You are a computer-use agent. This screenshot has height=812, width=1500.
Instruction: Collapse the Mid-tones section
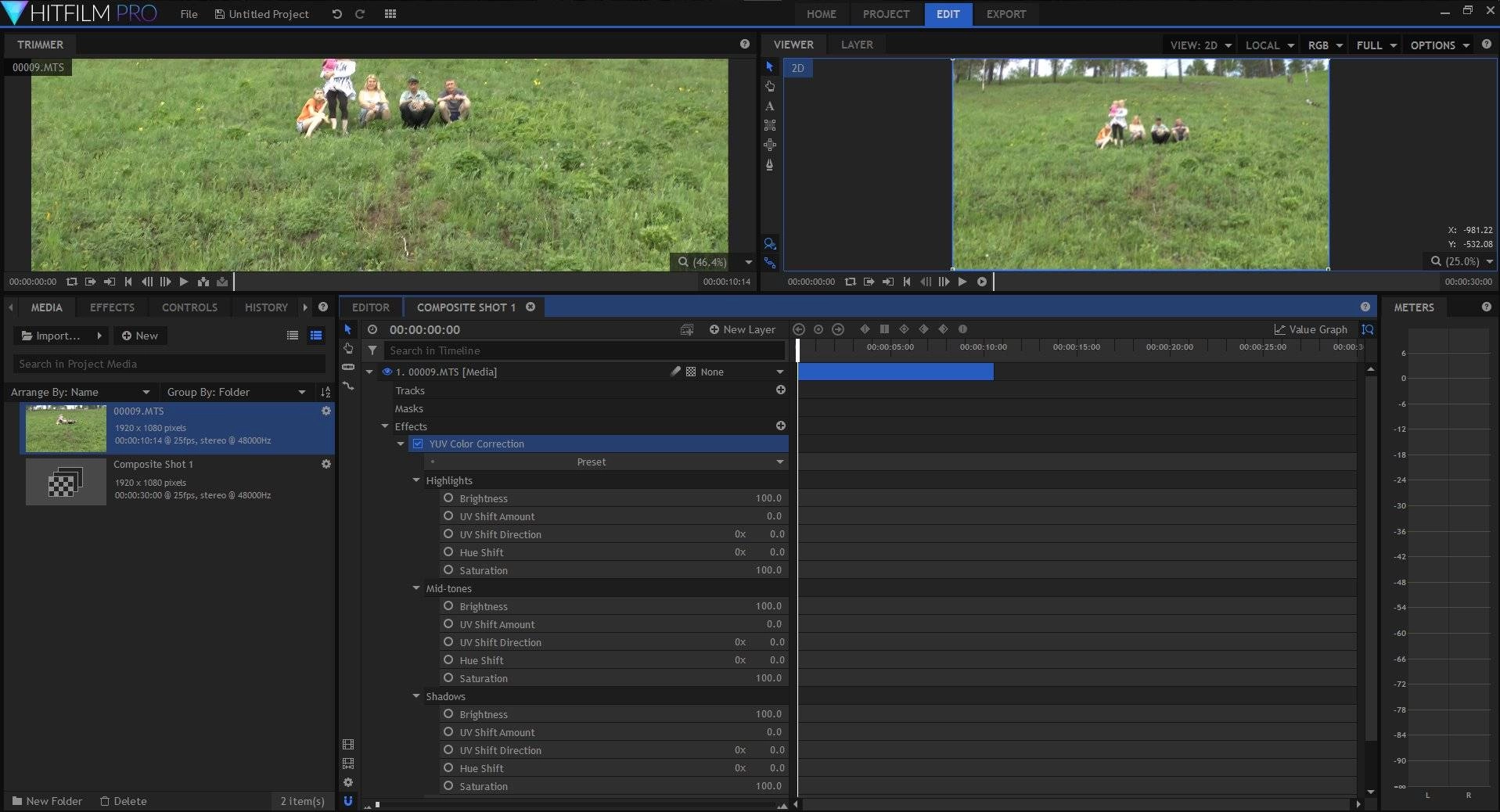(x=416, y=587)
